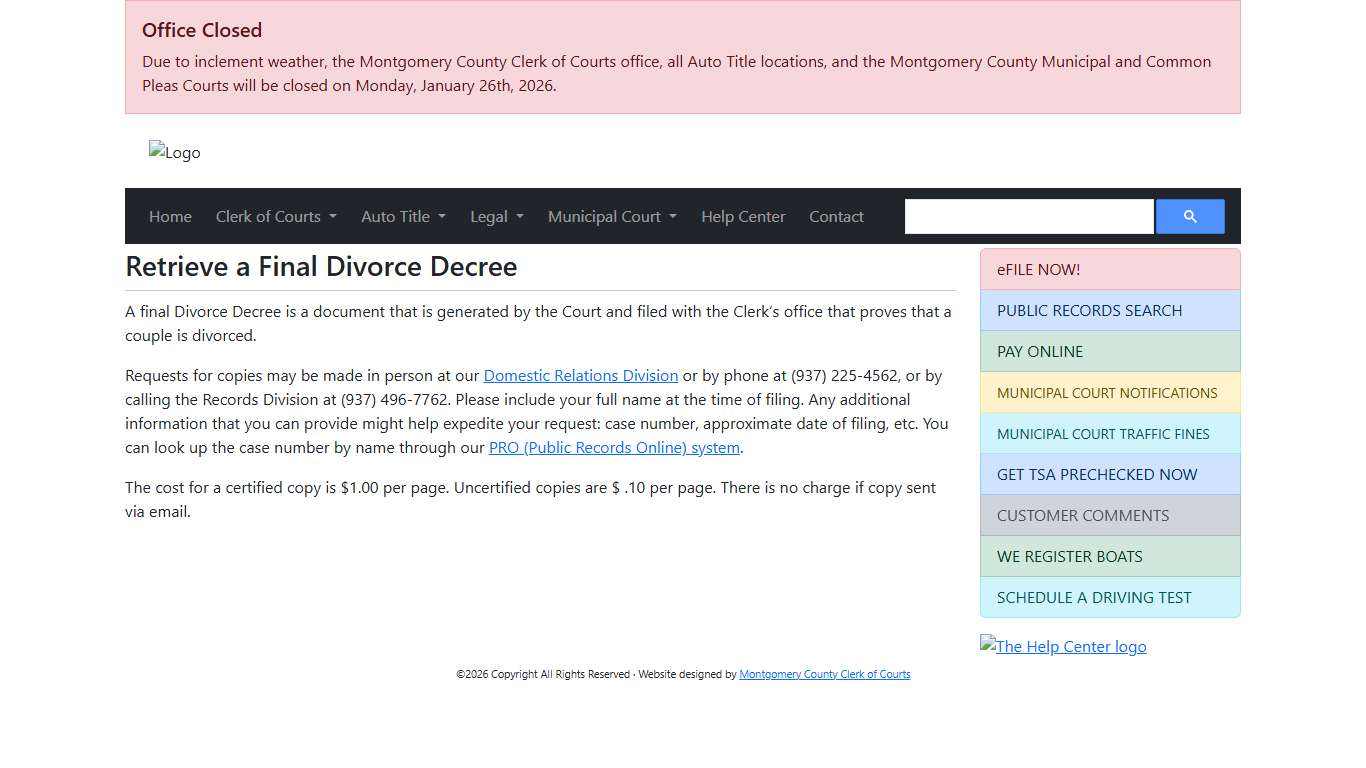Click inside the search text field
This screenshot has width=1366, height=768.
pos(1028,217)
